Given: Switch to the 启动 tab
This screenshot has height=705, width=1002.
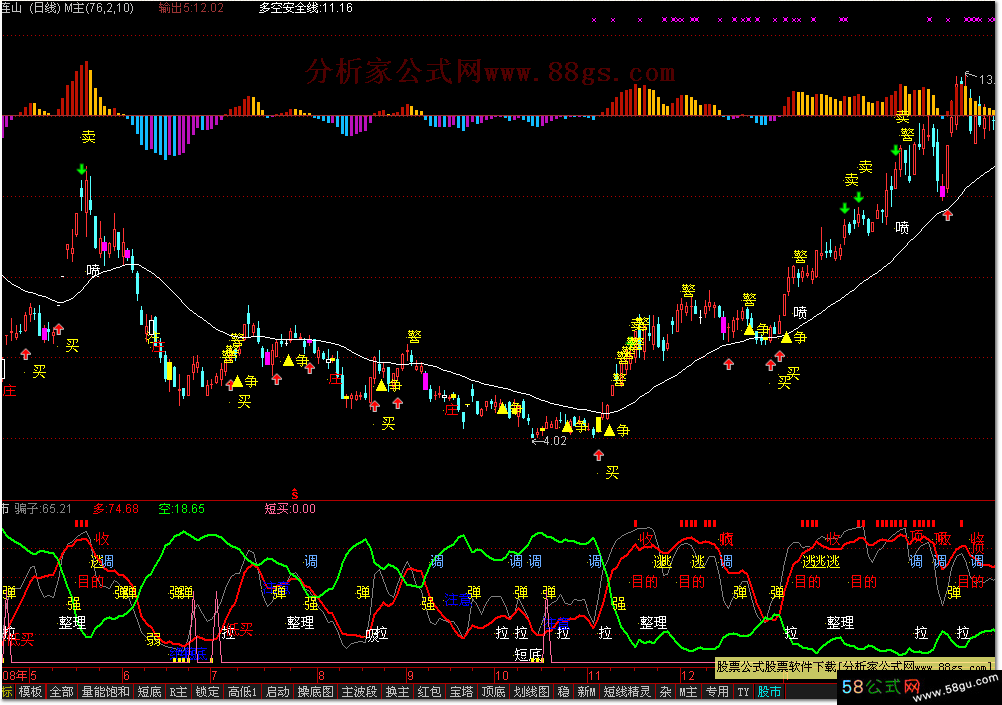Looking at the screenshot, I should (277, 692).
